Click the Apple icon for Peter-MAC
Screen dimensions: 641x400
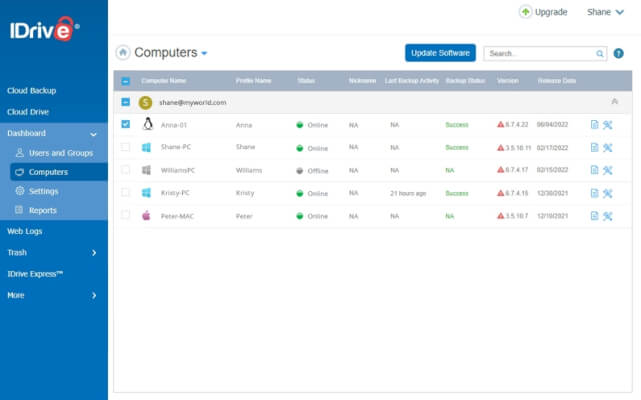(x=146, y=215)
